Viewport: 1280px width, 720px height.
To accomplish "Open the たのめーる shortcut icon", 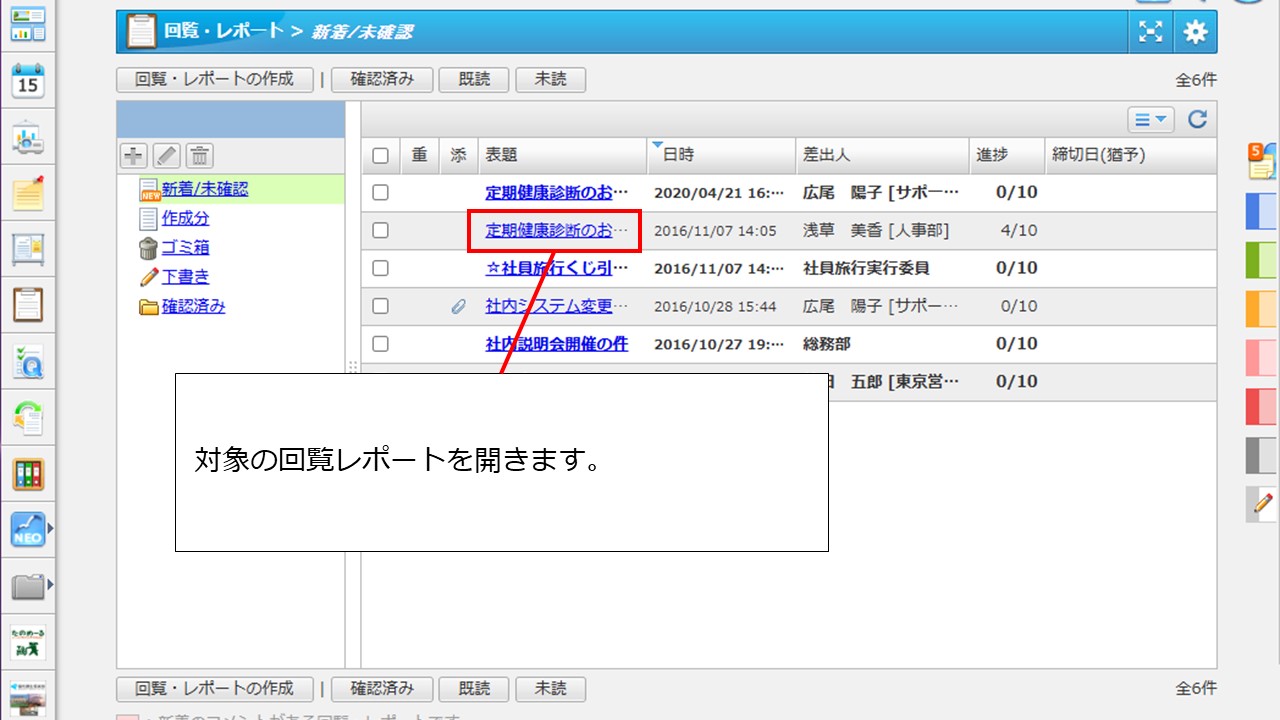I will (x=28, y=642).
